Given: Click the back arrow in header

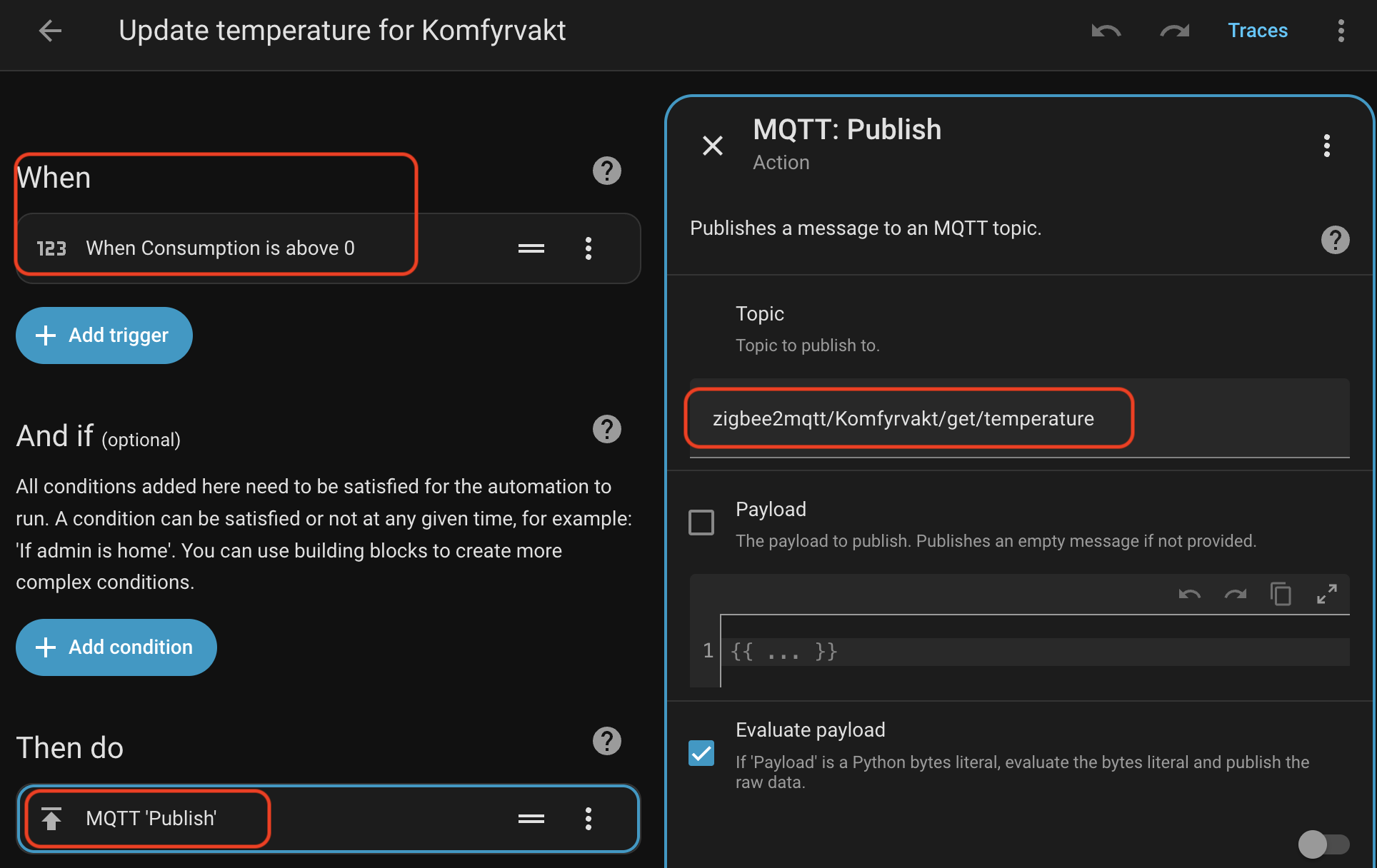Looking at the screenshot, I should pyautogui.click(x=50, y=31).
